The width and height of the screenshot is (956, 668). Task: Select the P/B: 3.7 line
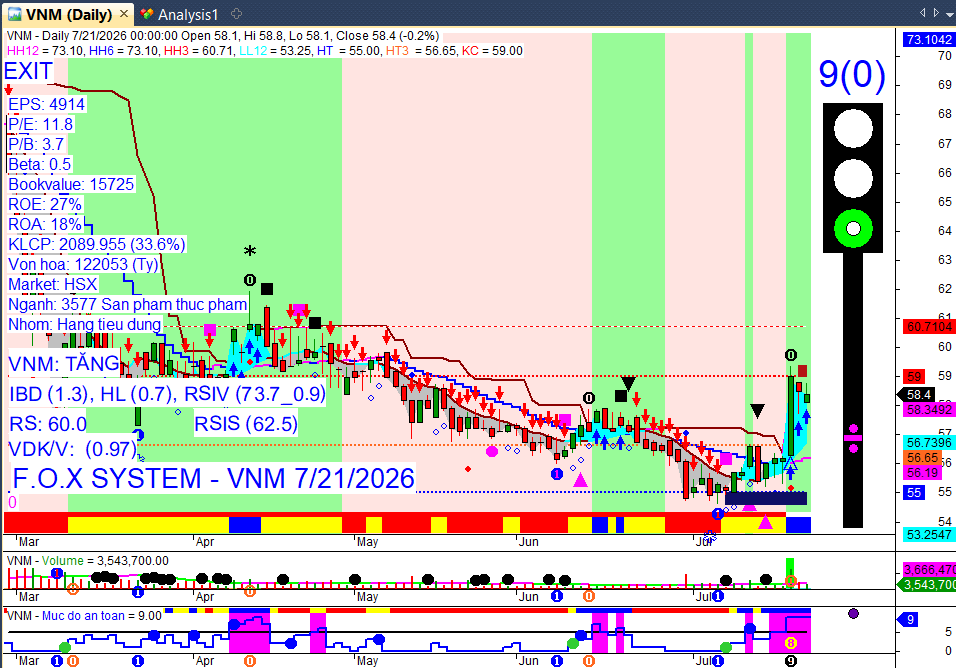click(x=36, y=144)
